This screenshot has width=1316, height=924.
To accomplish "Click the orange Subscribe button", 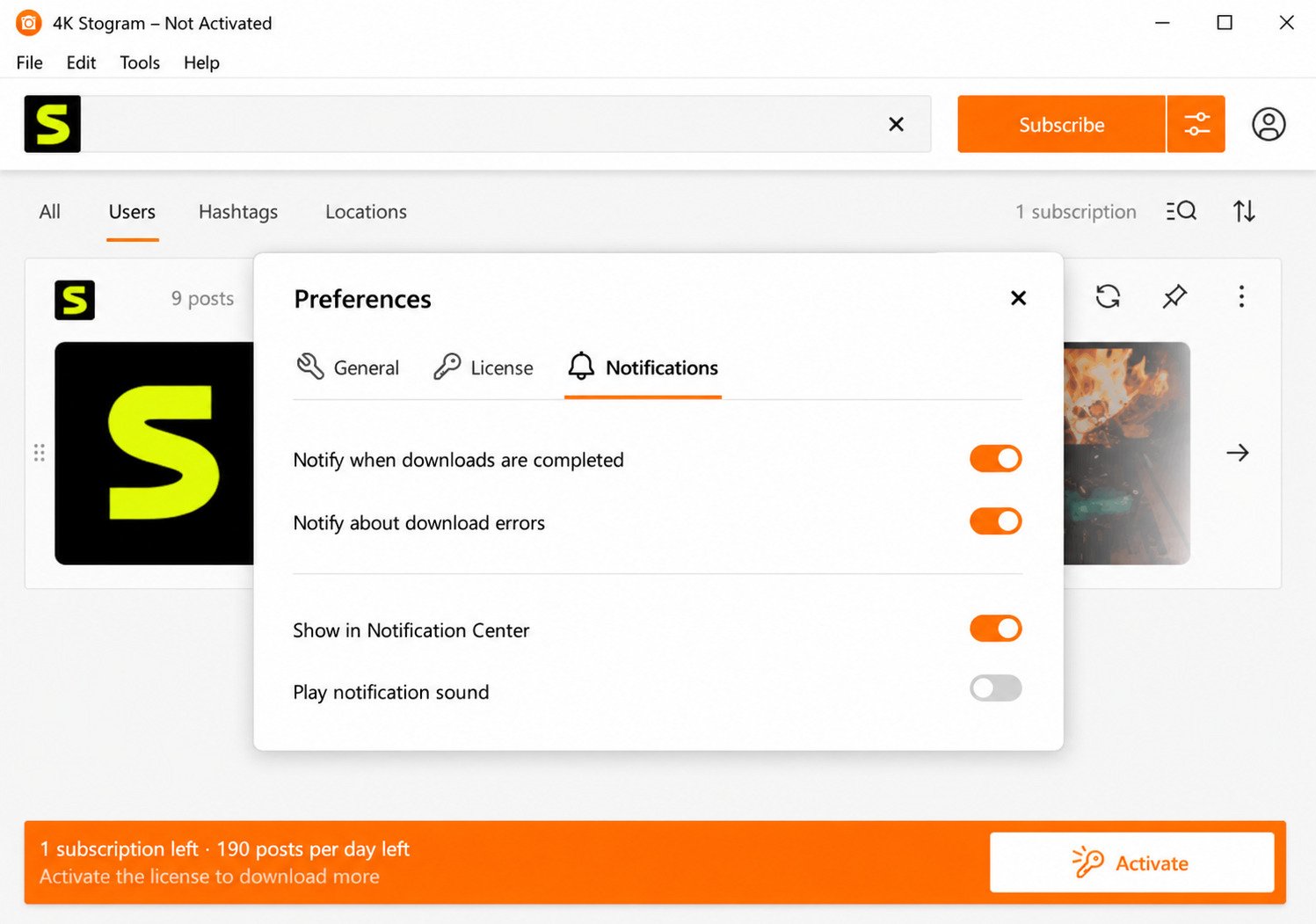I will pos(1061,124).
